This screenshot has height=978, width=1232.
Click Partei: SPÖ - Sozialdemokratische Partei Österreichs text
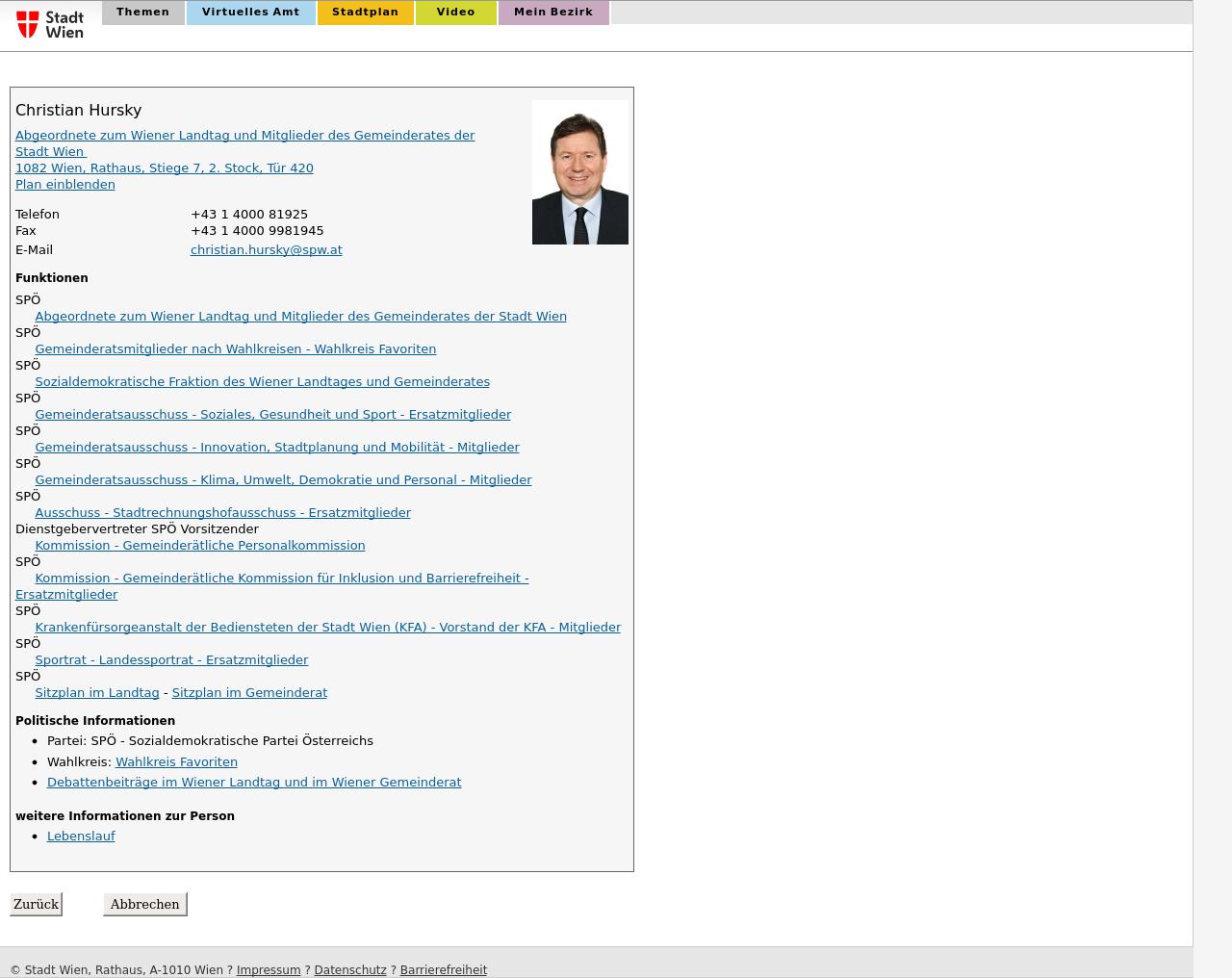coord(210,740)
